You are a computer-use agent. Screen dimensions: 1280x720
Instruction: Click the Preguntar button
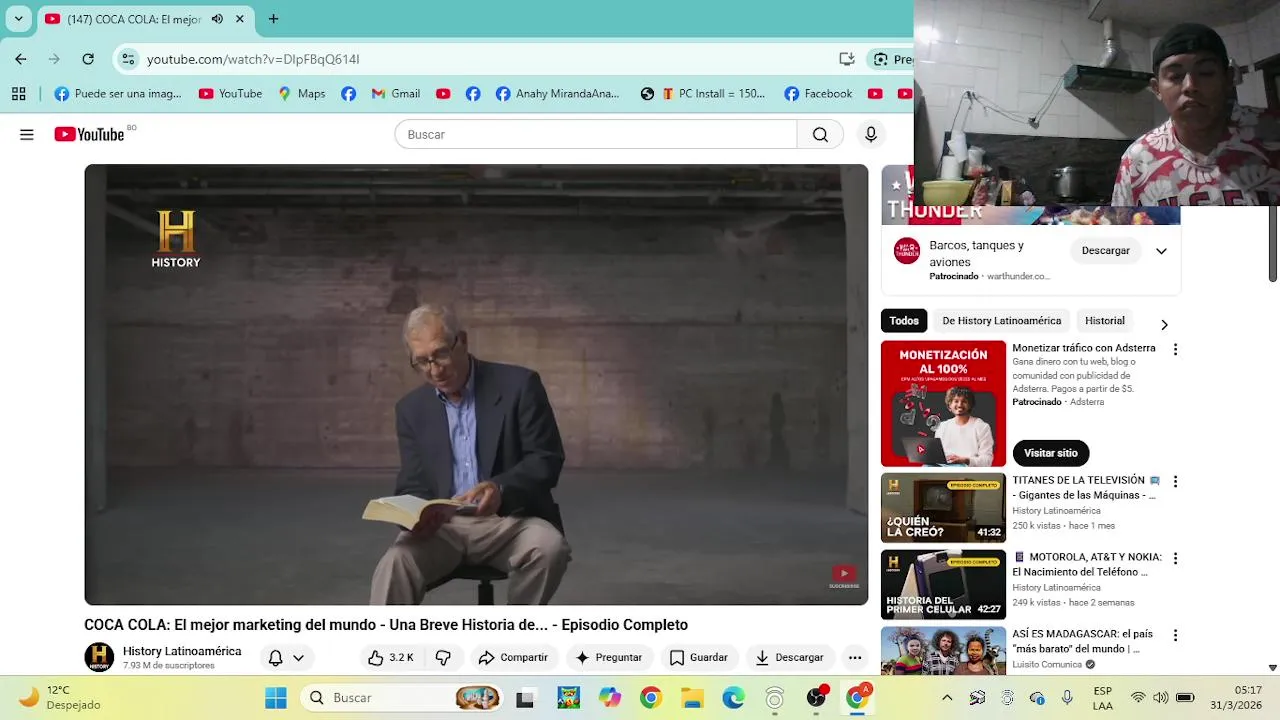coord(608,657)
